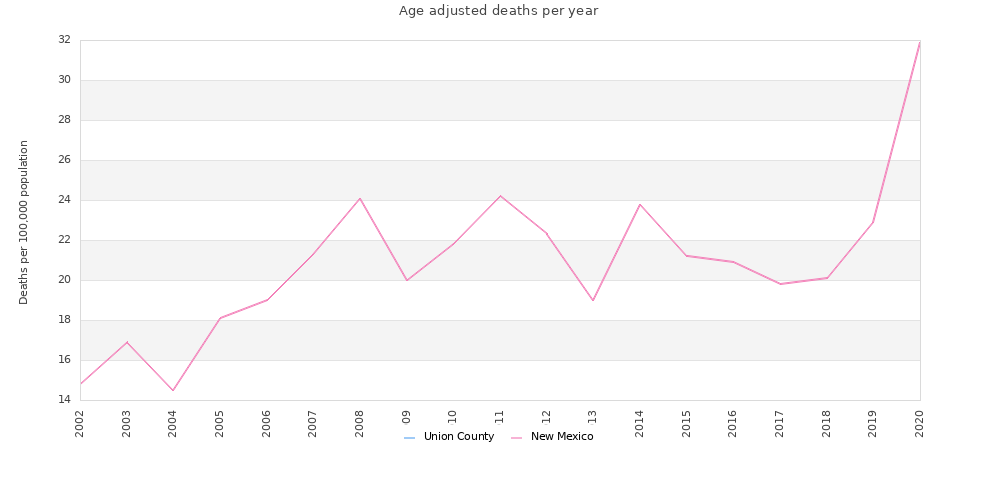Click the 2020 peak data point
Image resolution: width=1000 pixels, height=500 pixels.
click(920, 42)
